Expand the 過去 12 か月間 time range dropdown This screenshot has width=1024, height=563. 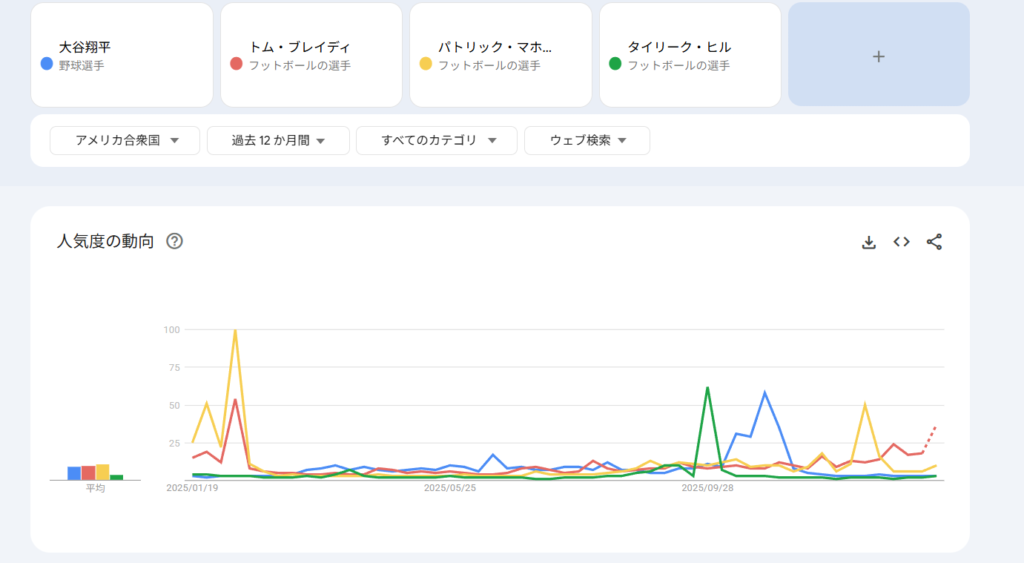click(278, 141)
